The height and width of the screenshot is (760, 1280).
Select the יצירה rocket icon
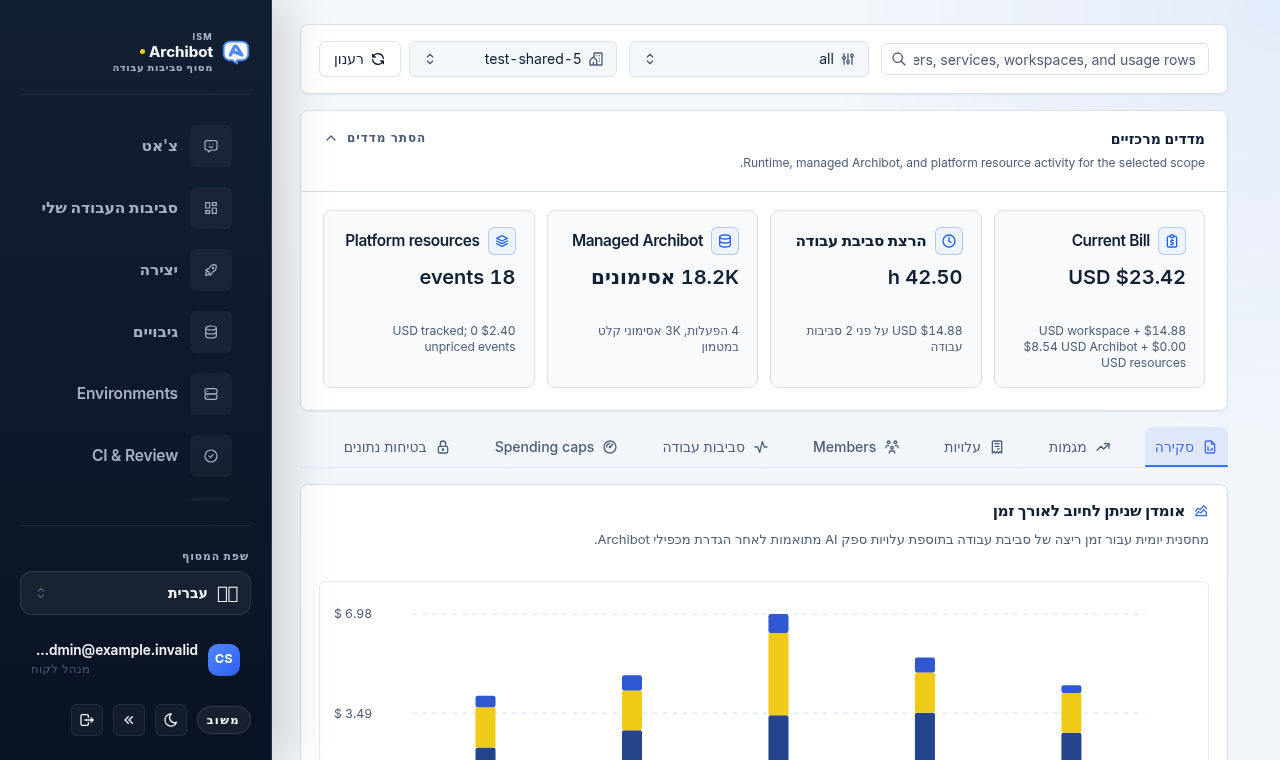[211, 270]
